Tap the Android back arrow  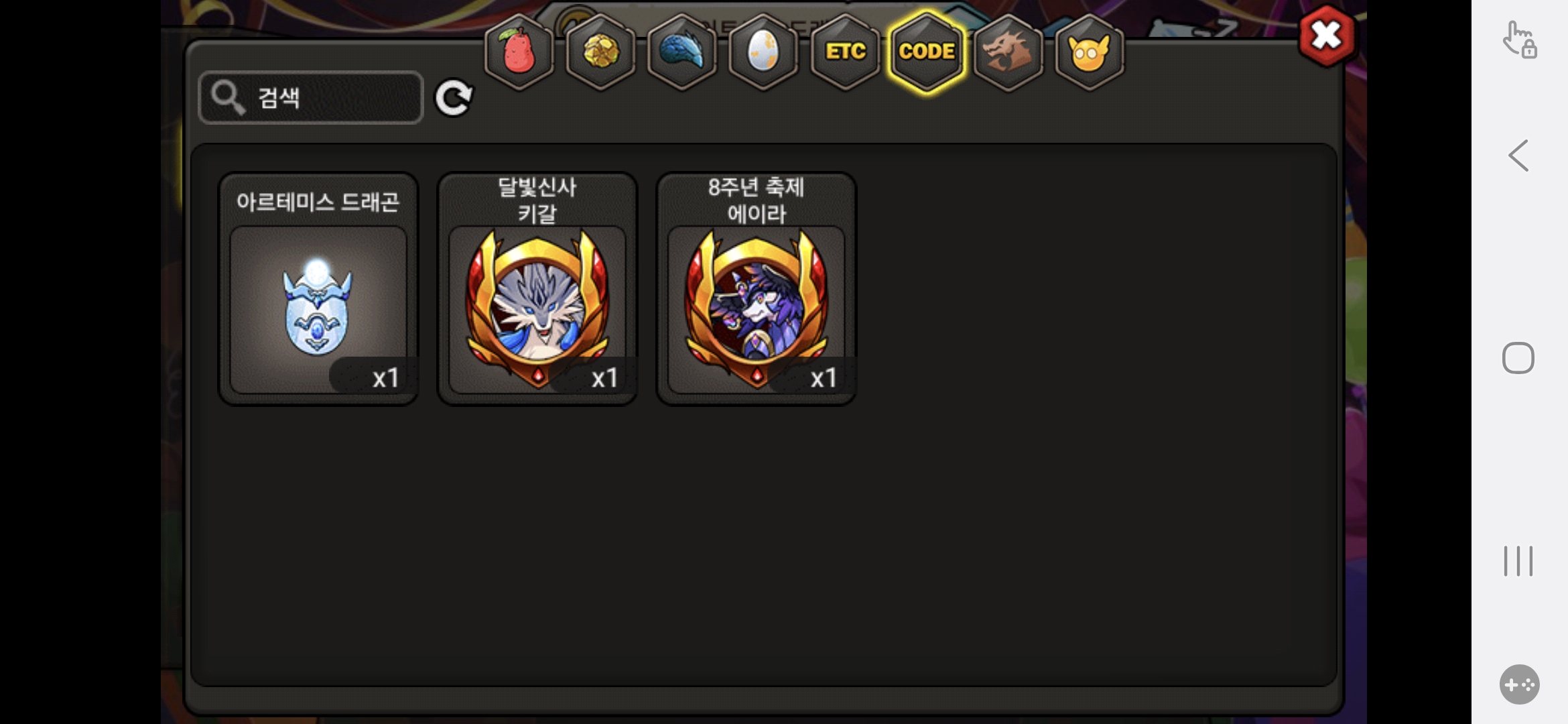pos(1518,156)
